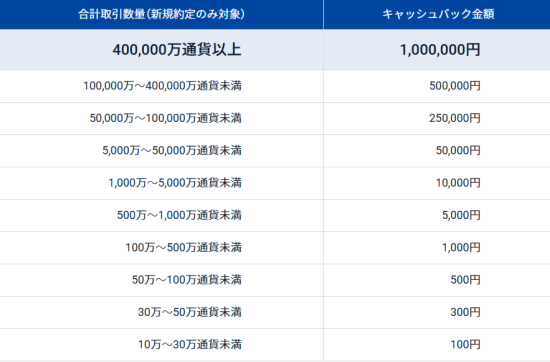Select the 400,000万通貨以上 cell
The height and width of the screenshot is (362, 550).
point(161,49)
